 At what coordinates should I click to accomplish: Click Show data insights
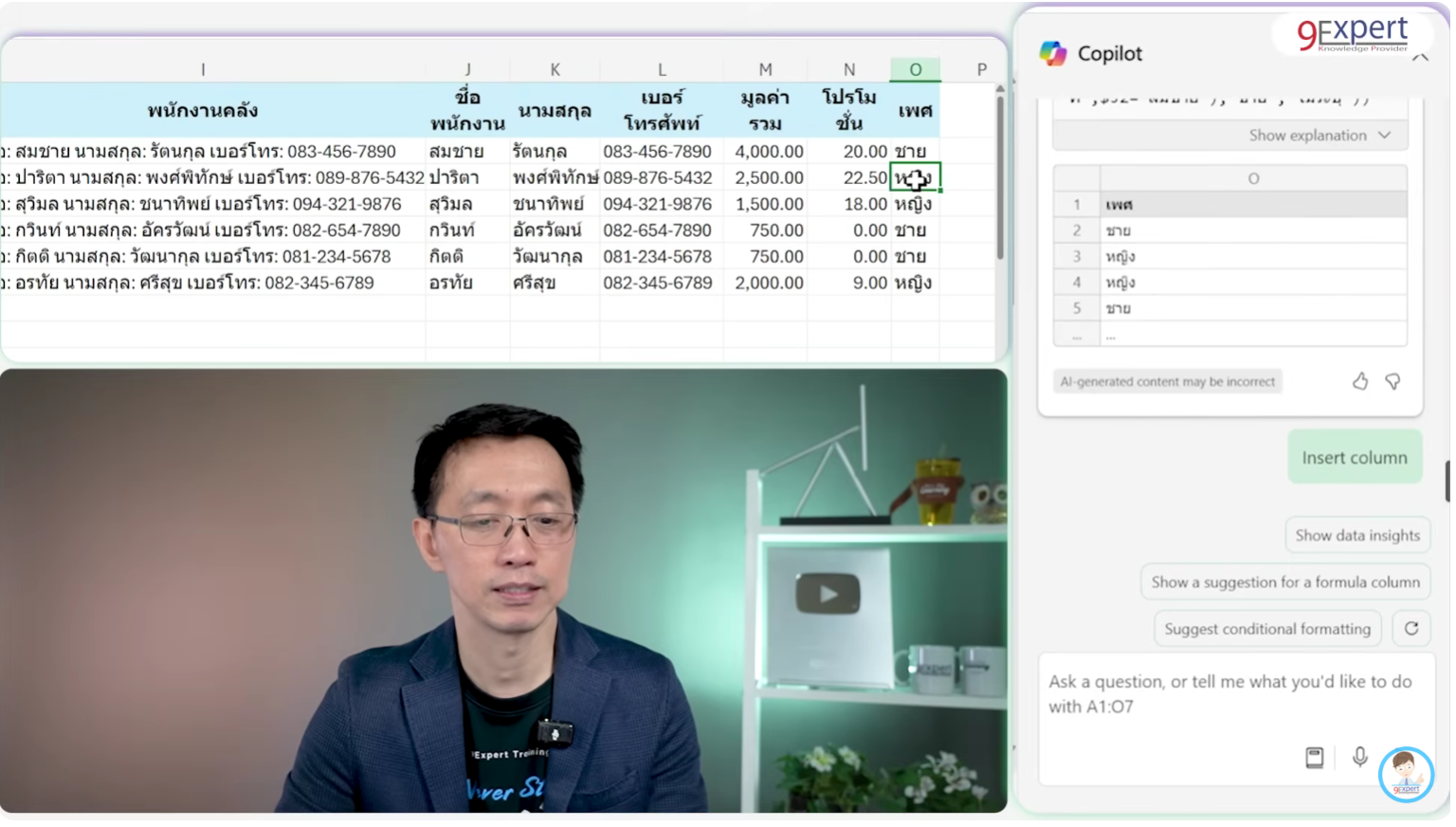click(x=1357, y=534)
